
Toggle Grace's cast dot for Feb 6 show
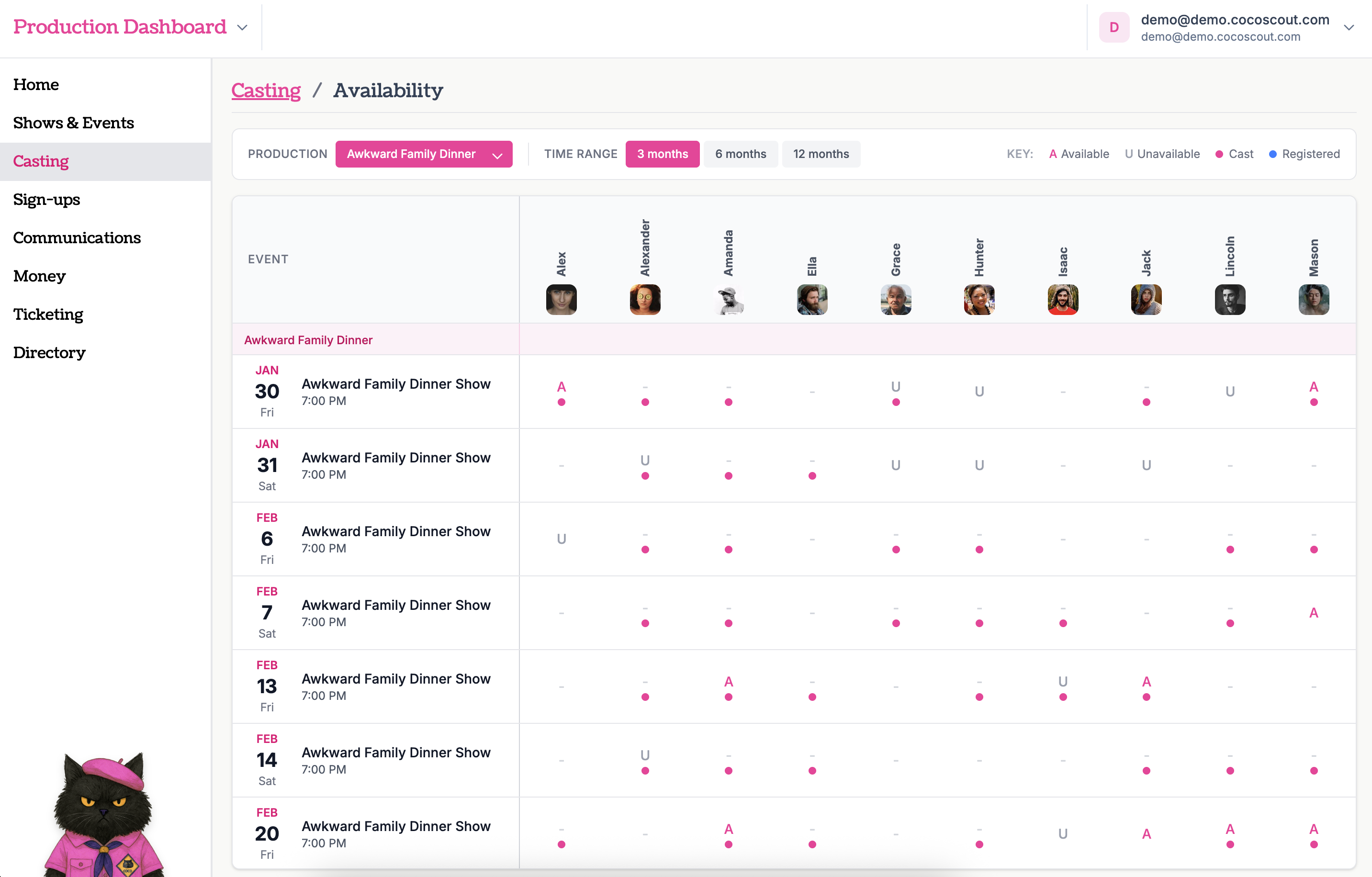tap(896, 550)
